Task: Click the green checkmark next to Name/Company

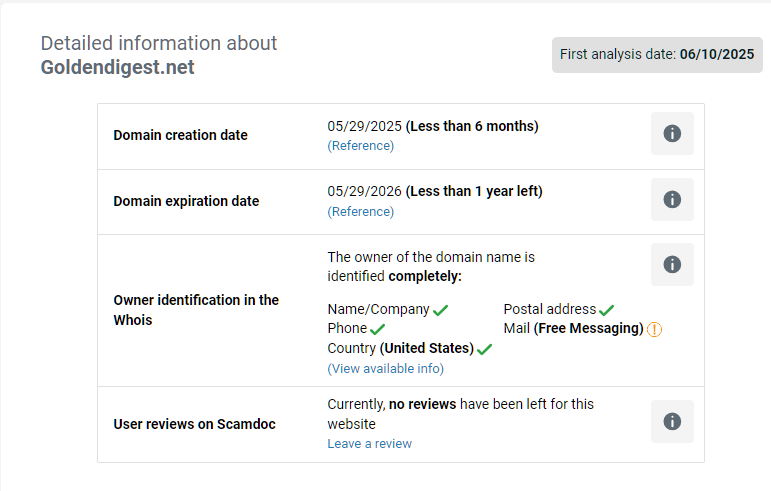Action: (440, 310)
